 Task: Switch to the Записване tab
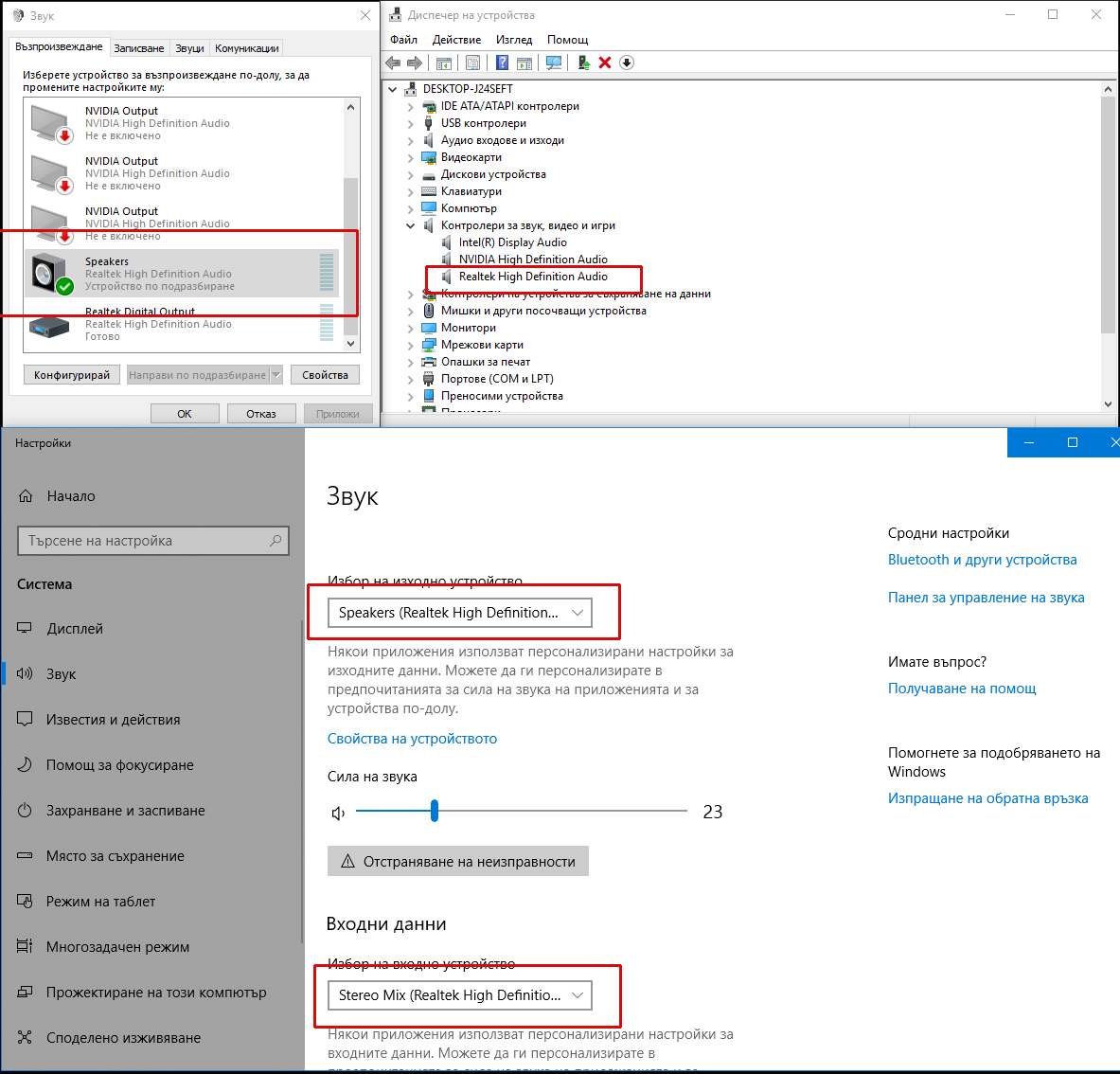[139, 48]
